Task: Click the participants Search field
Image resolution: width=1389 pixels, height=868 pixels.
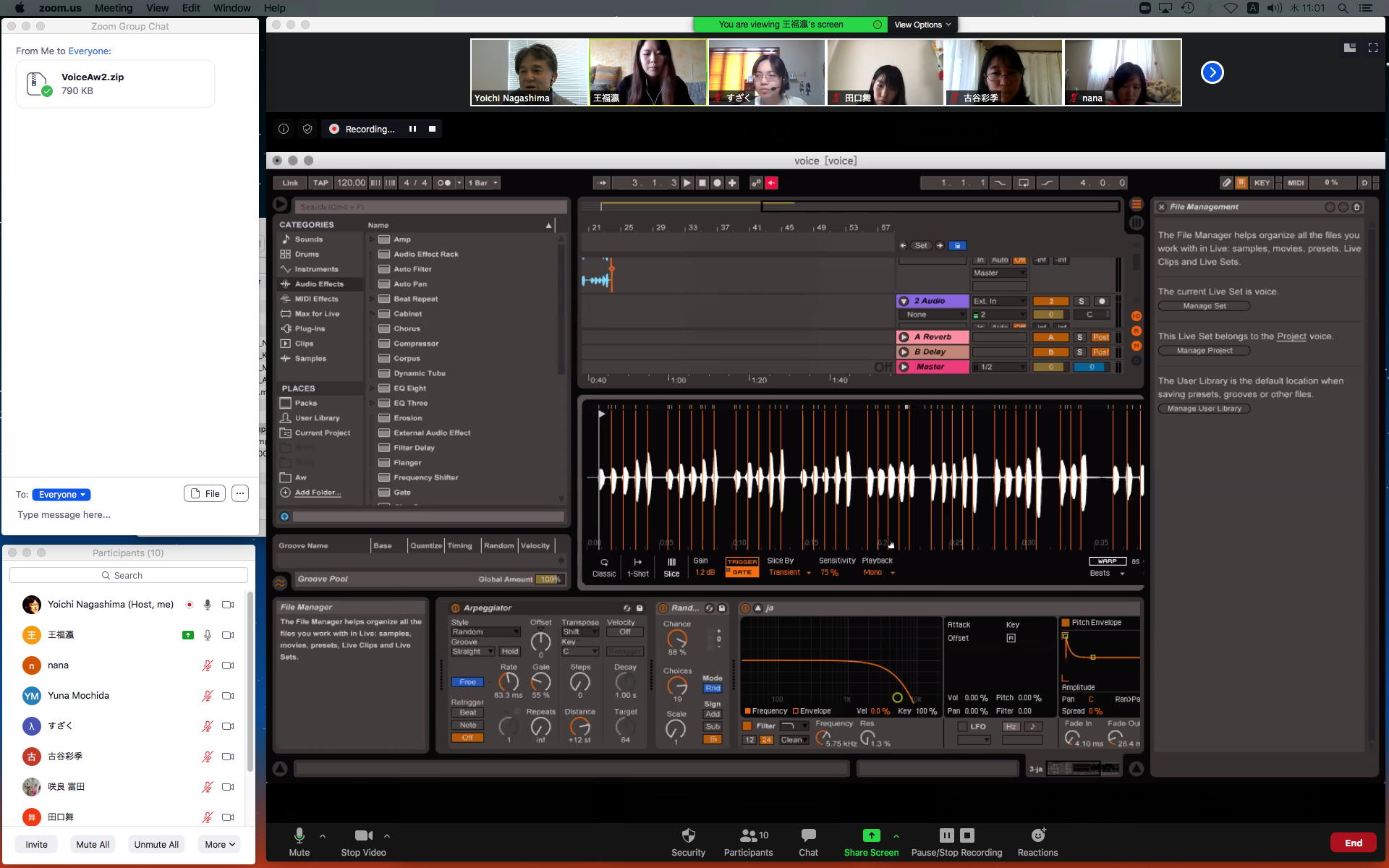Action: pyautogui.click(x=129, y=575)
